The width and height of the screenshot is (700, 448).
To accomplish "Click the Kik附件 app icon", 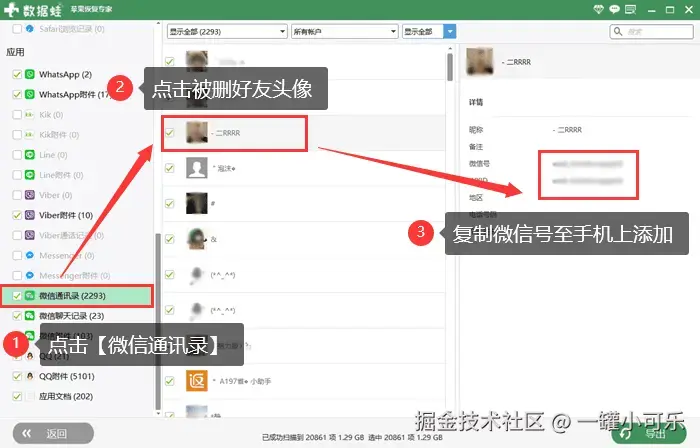I will point(29,135).
